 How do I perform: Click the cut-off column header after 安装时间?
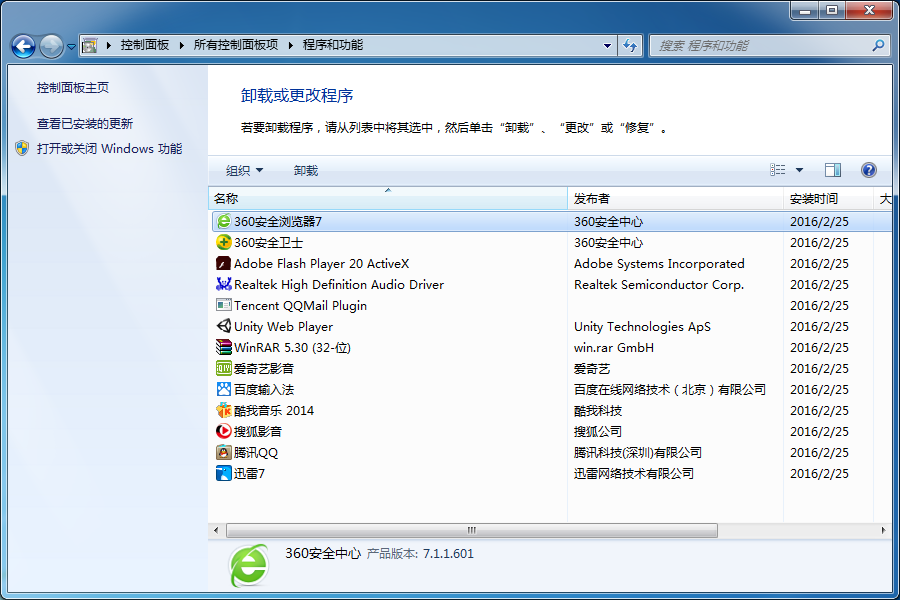click(x=884, y=199)
